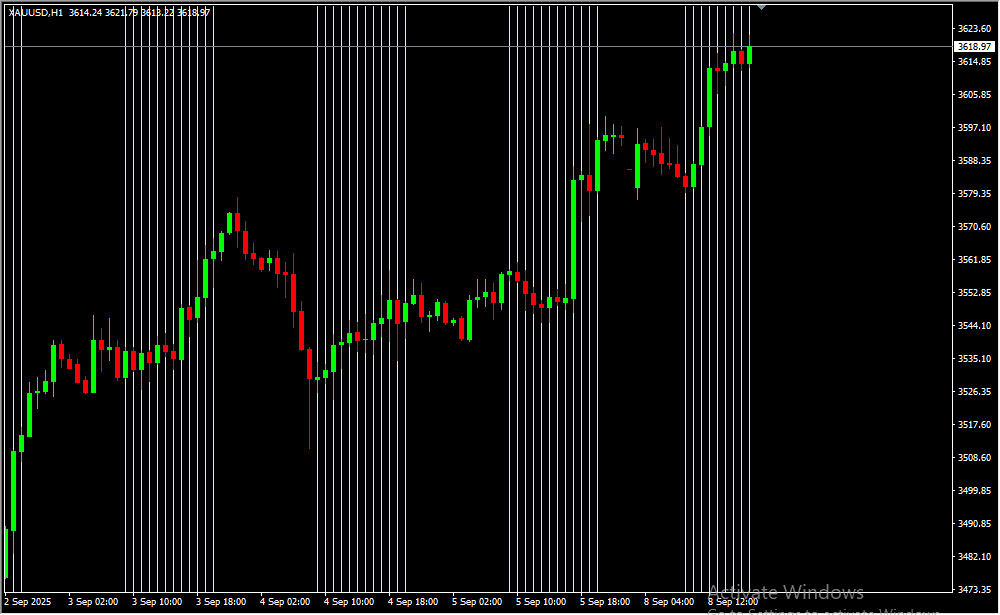Click the 3 Sep 02:00 time label
This screenshot has width=1000, height=615.
93,602
